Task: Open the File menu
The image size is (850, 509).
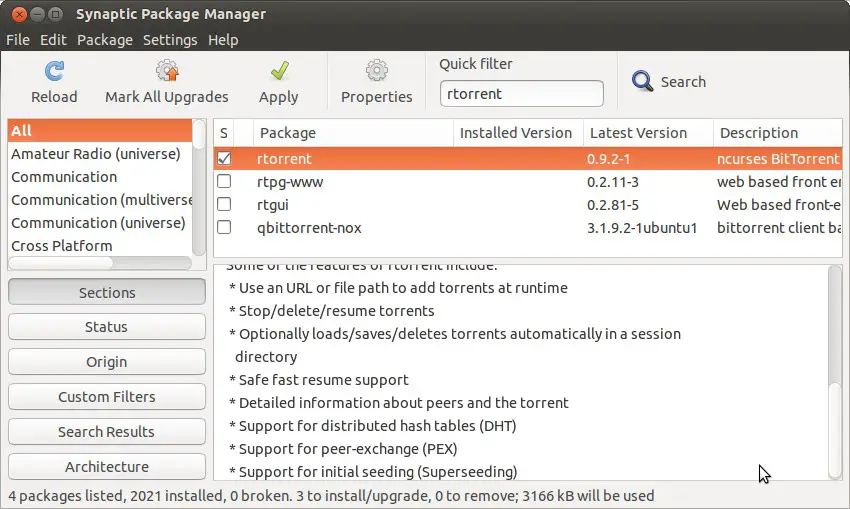Action: [x=18, y=40]
